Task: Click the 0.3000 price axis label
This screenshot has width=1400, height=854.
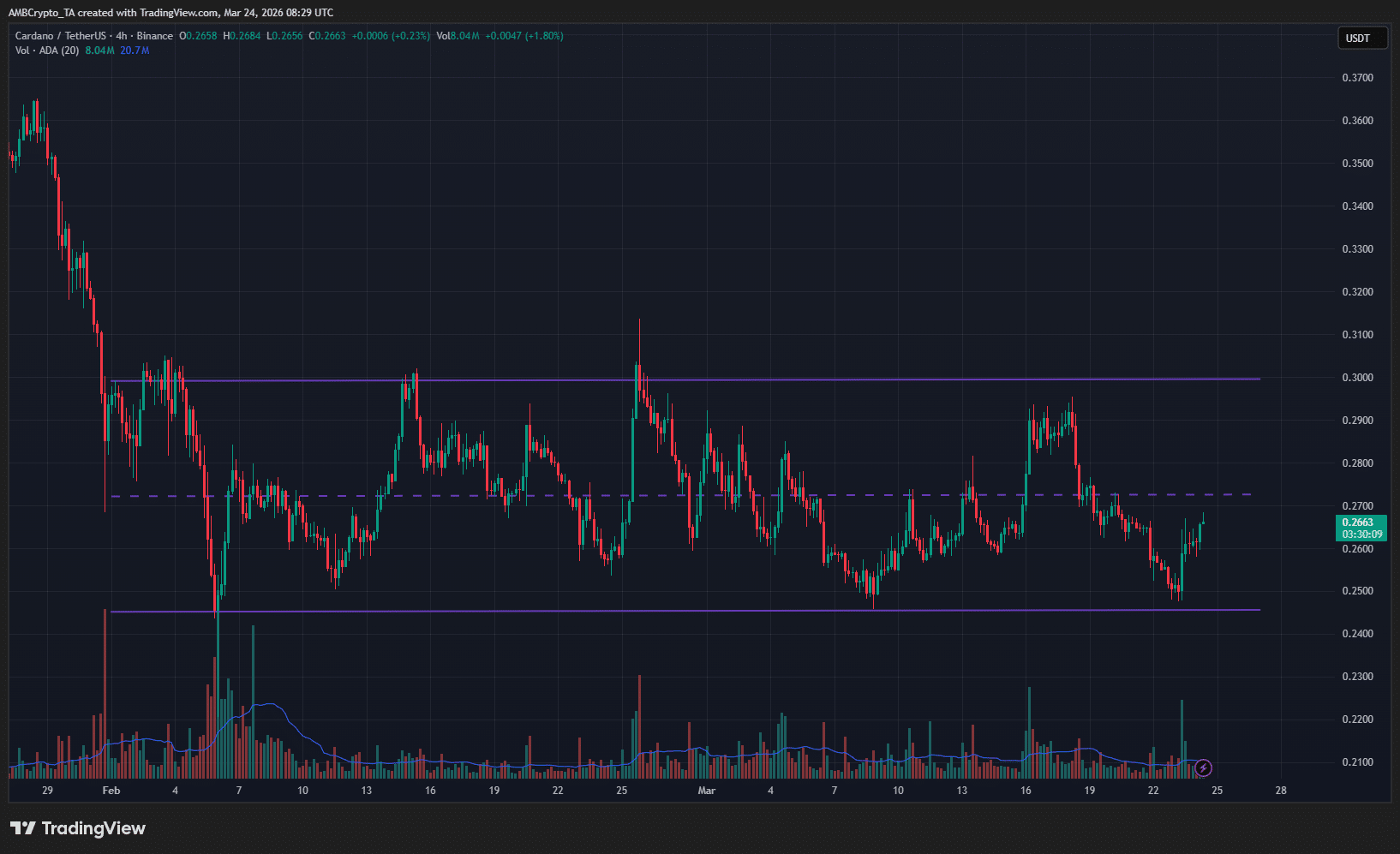Action: coord(1357,378)
